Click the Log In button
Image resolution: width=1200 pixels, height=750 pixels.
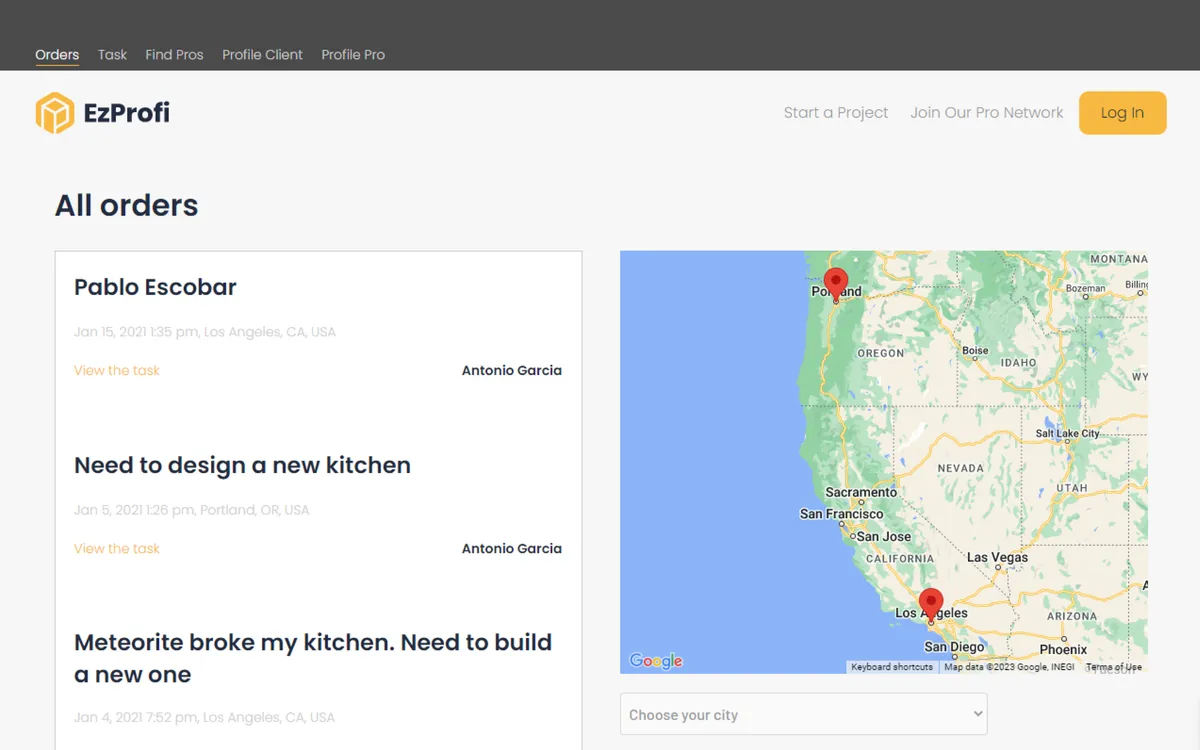(x=1122, y=113)
